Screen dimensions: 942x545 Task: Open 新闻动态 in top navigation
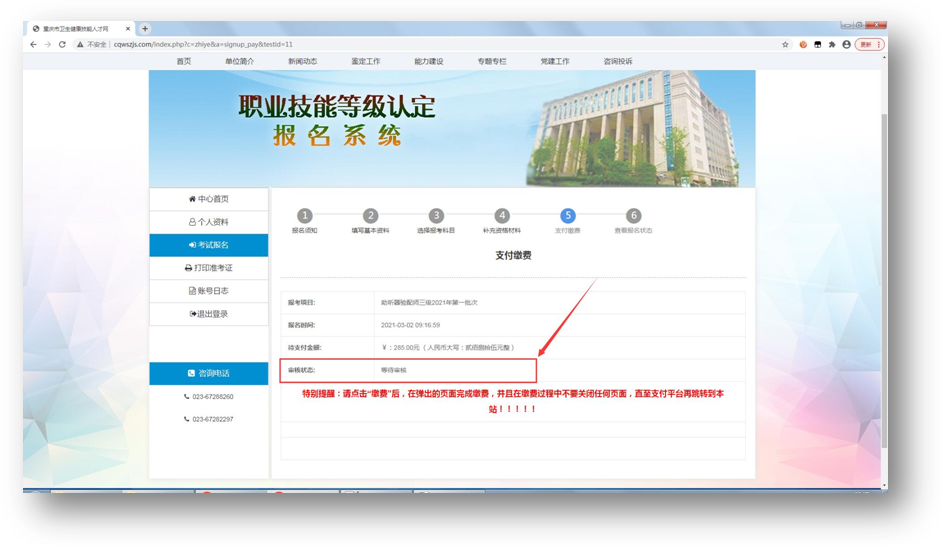point(303,62)
